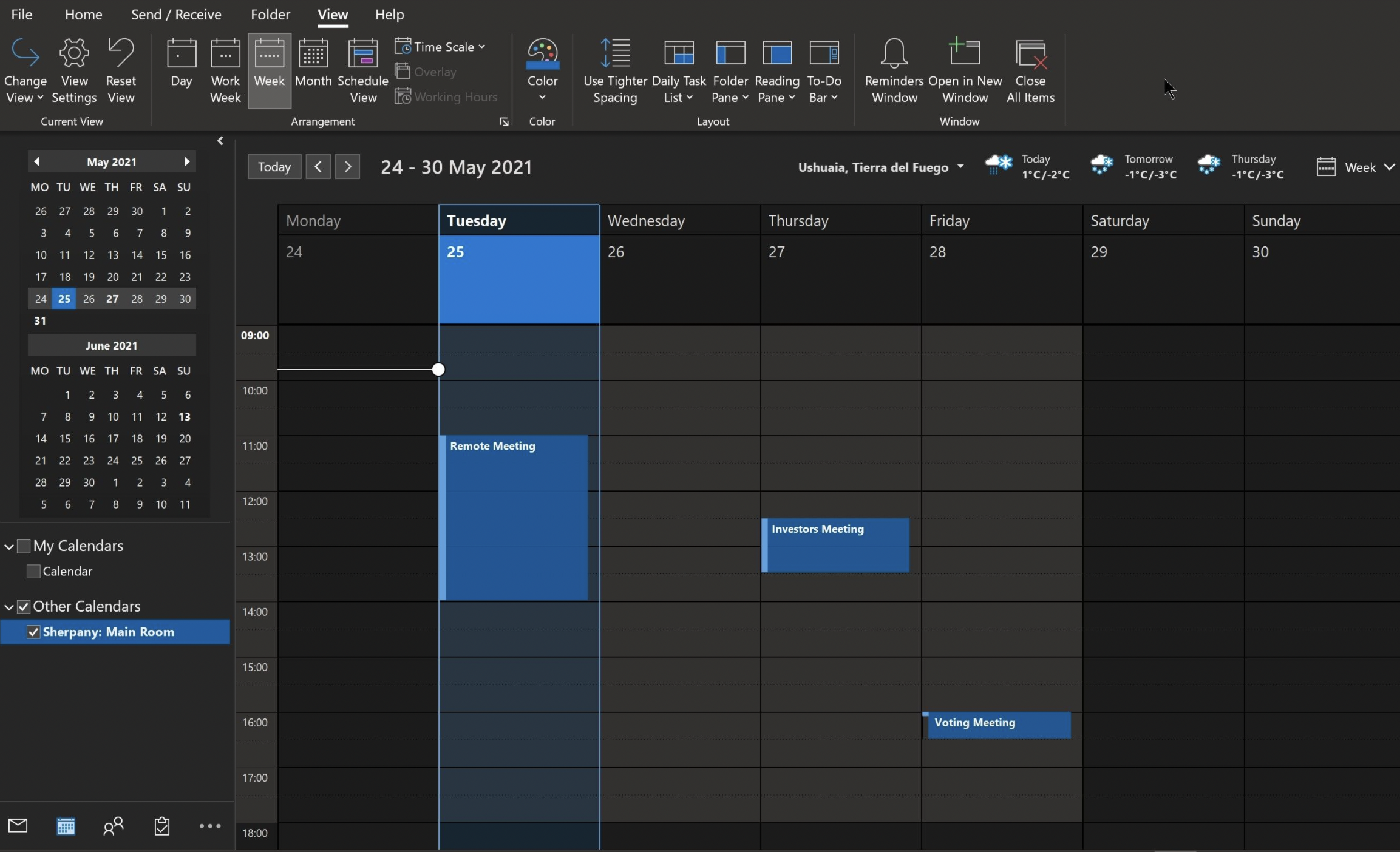Open People icon in bottom navigation
Image resolution: width=1400 pixels, height=852 pixels.
pos(113,826)
